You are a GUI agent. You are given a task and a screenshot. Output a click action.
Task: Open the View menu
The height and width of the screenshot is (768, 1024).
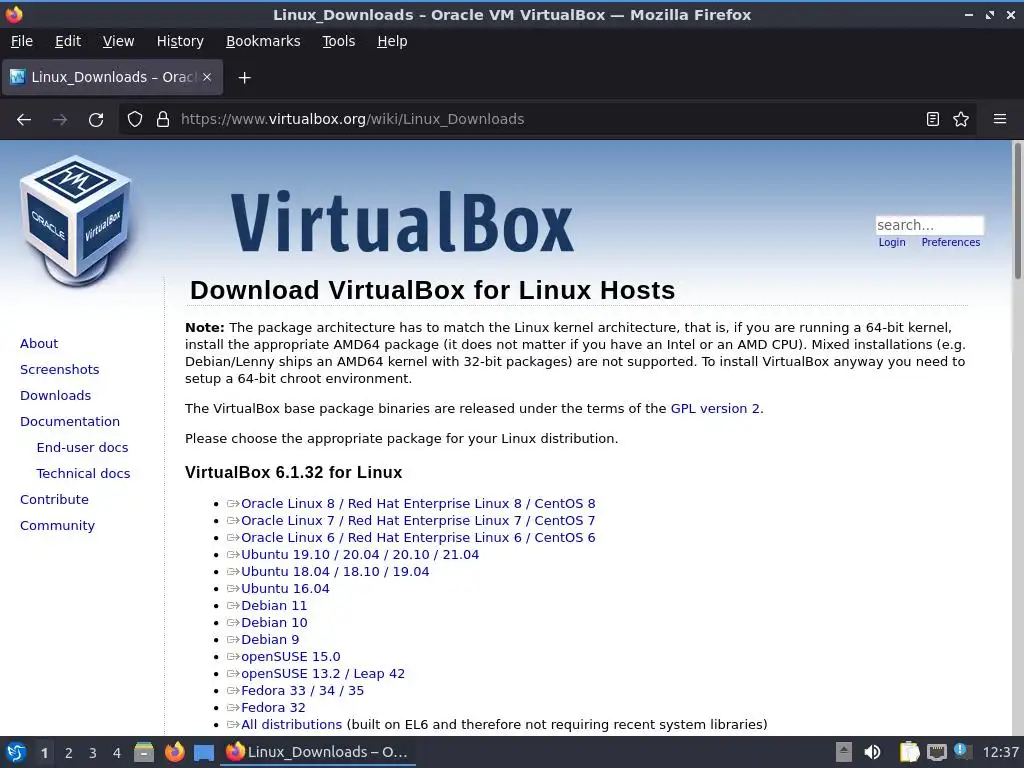point(118,41)
